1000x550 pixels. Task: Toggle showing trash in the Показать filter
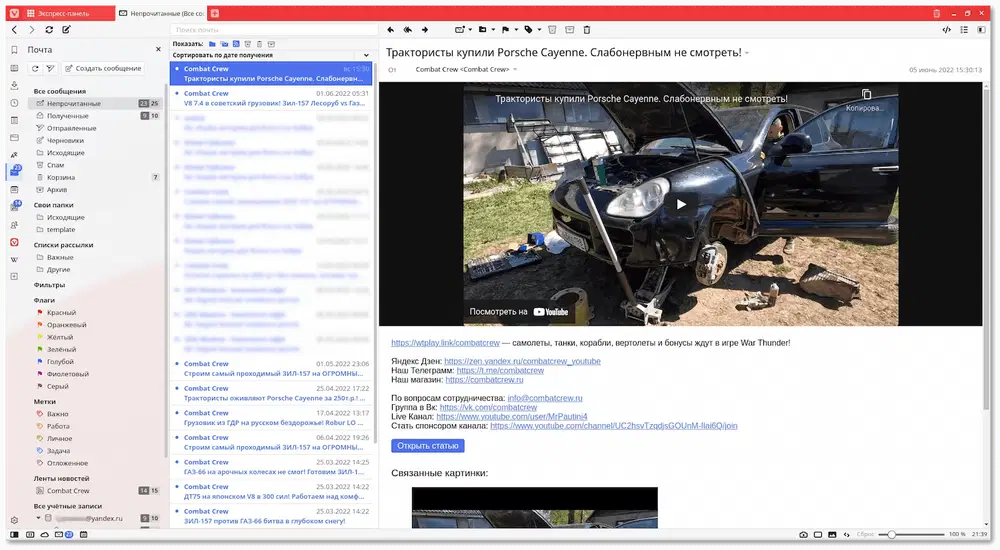pos(259,44)
